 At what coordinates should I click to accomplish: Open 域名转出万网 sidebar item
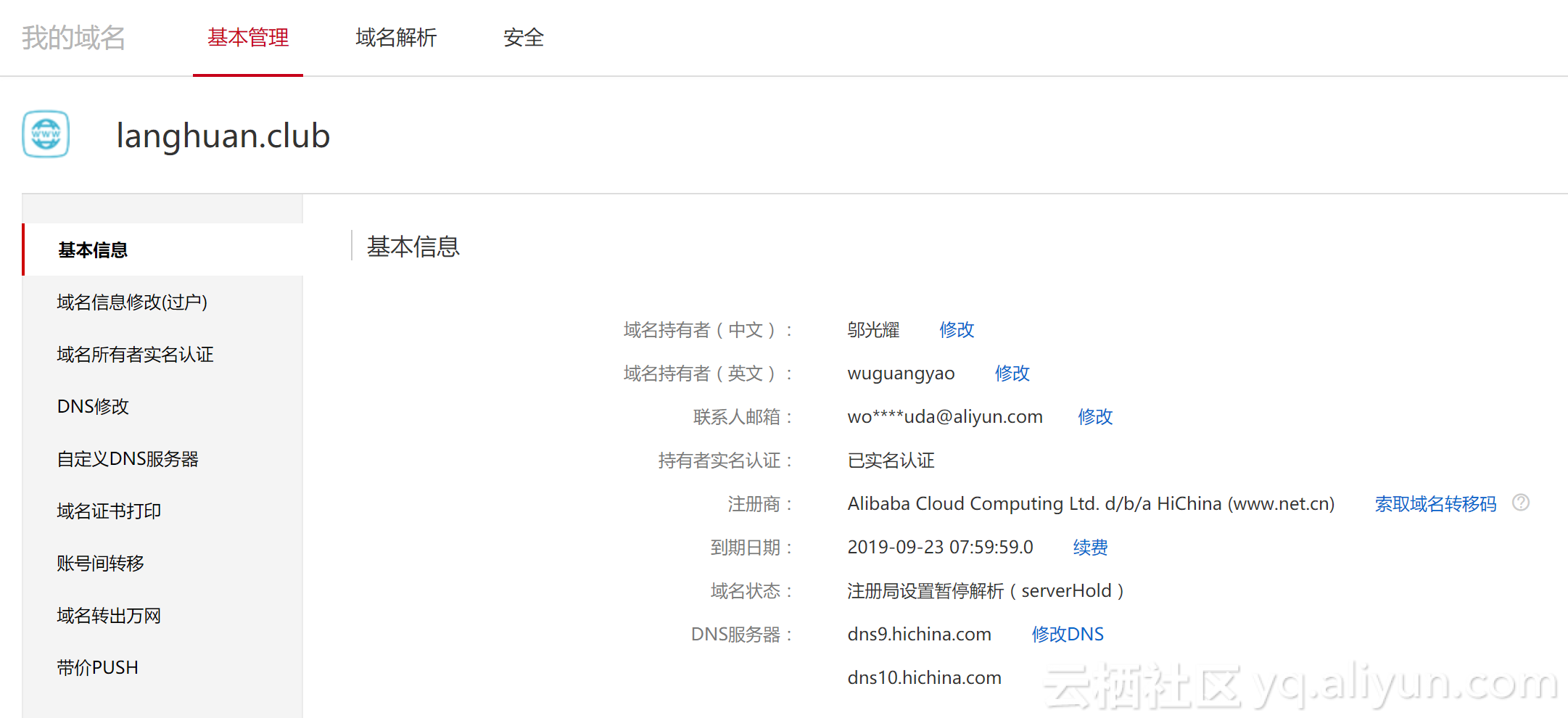coord(109,616)
